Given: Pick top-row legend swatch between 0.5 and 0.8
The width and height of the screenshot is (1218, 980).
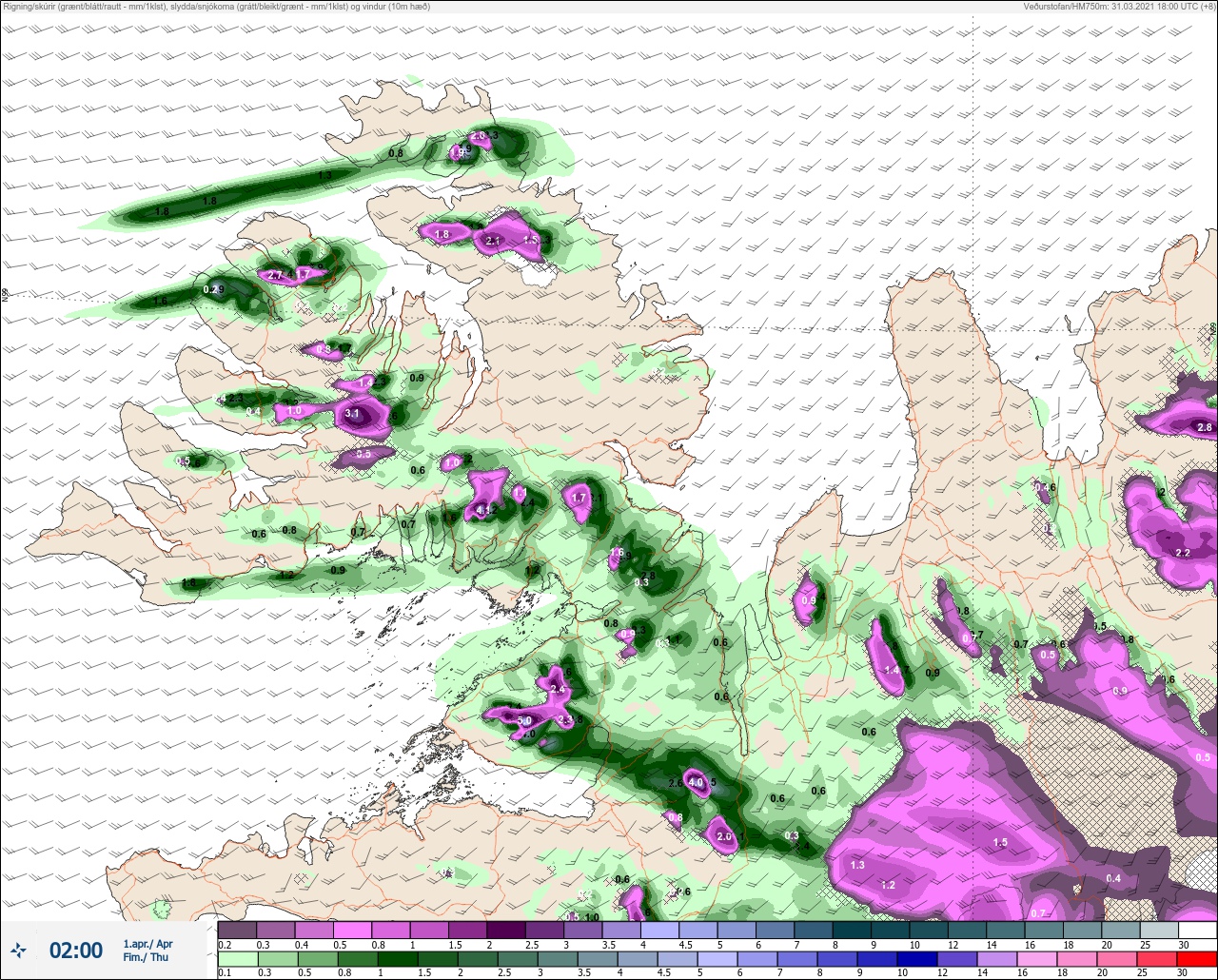Looking at the screenshot, I should click(353, 930).
